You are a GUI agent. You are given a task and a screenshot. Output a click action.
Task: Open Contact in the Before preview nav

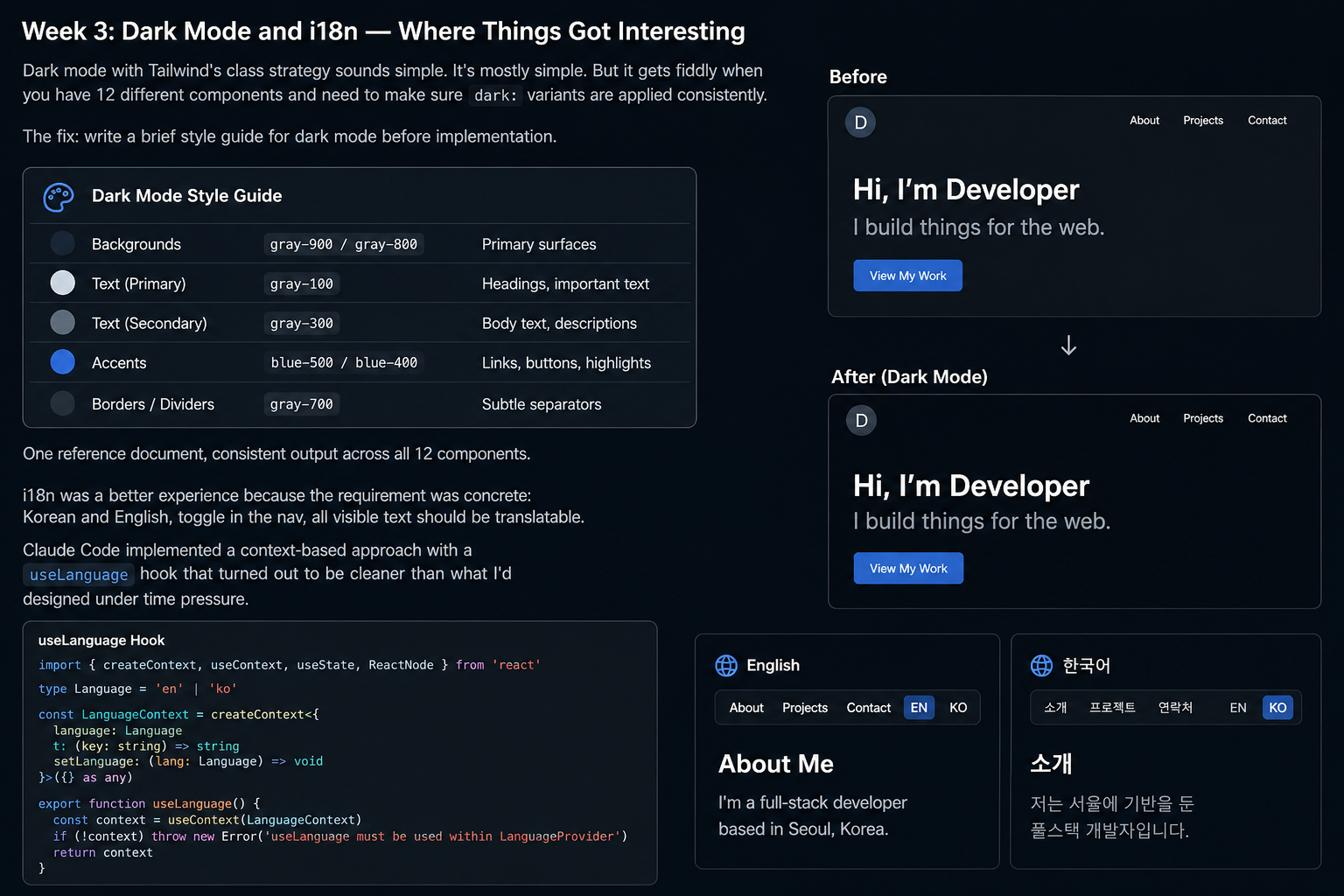(1267, 121)
